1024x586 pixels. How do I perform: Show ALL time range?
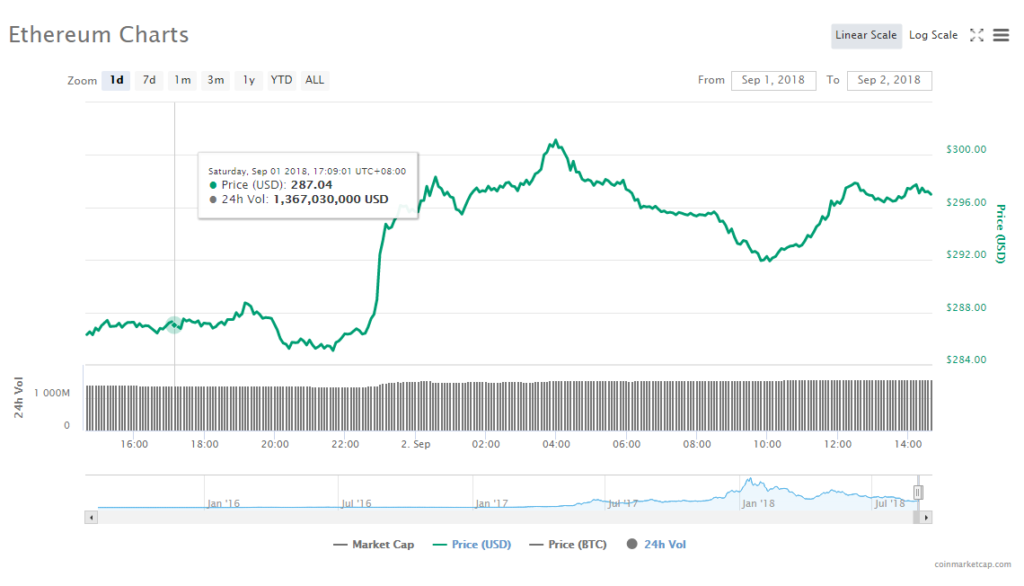315,80
